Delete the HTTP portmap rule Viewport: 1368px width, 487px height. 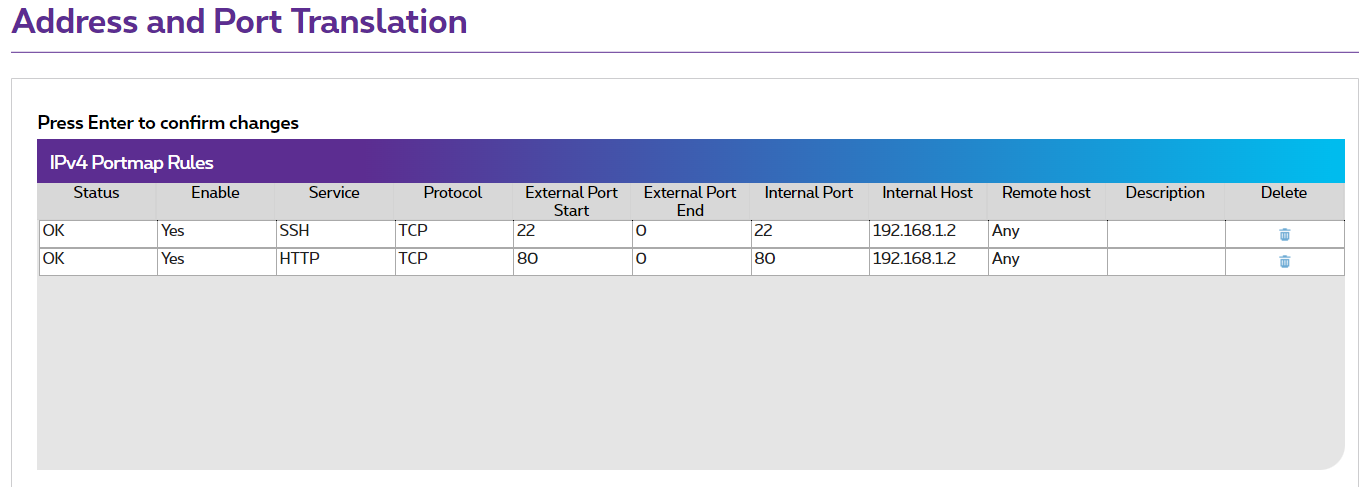[1284, 261]
